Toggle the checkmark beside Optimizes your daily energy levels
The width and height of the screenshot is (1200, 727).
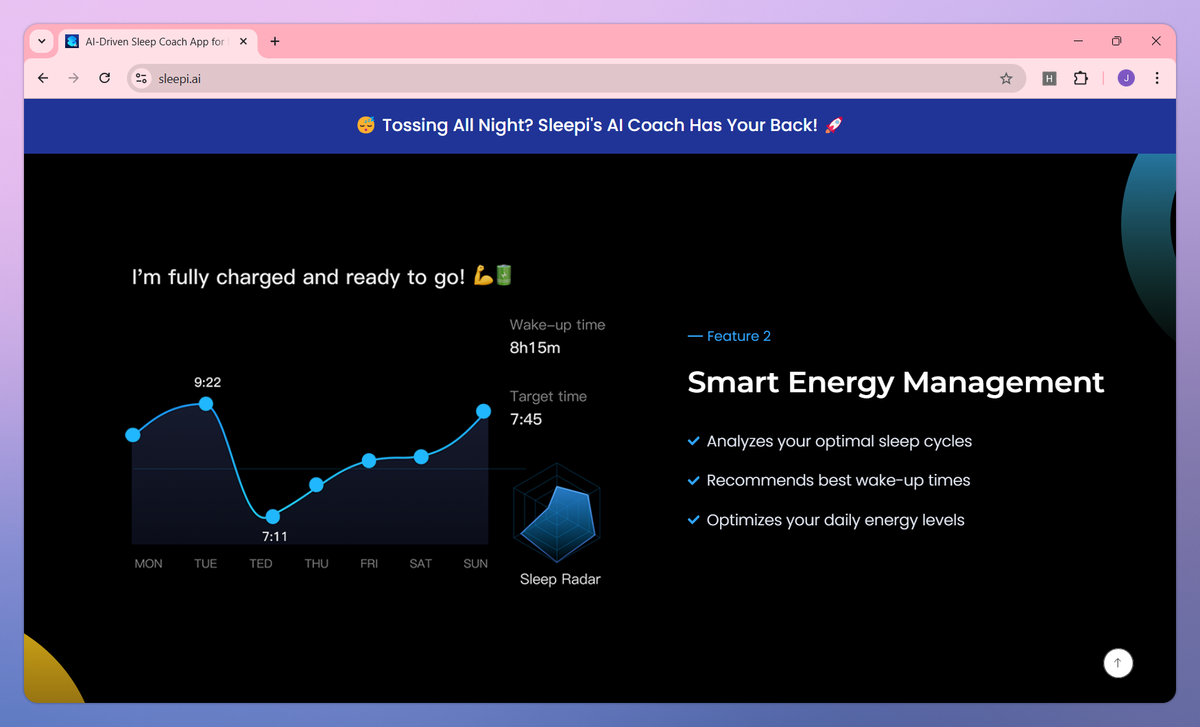click(693, 520)
